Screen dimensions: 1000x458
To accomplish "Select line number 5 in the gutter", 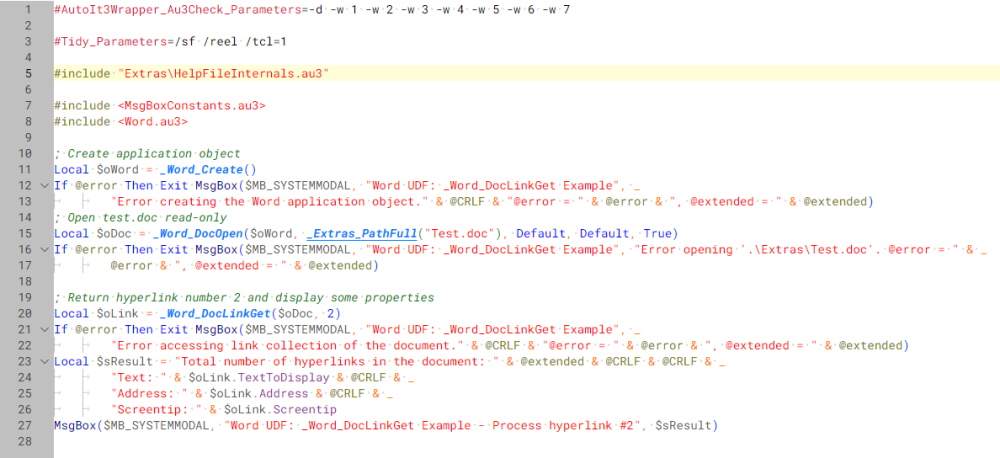I will [x=27, y=74].
